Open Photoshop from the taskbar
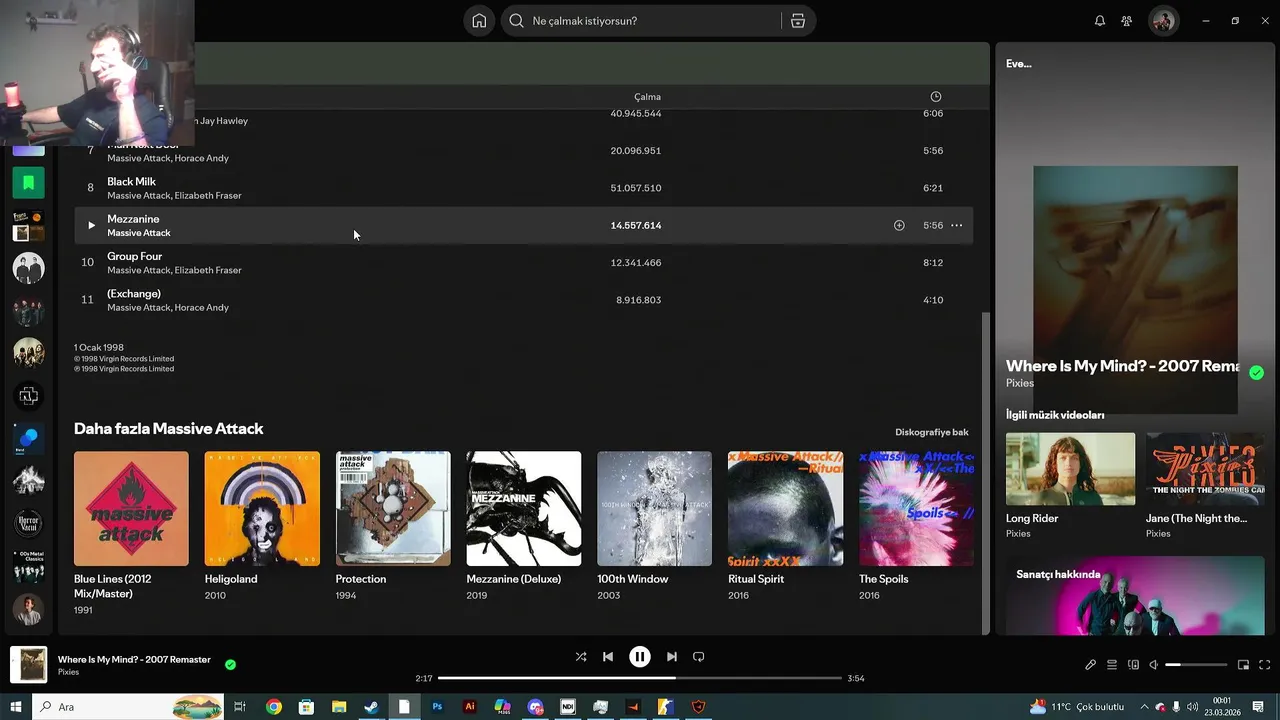The image size is (1280, 720). [437, 707]
